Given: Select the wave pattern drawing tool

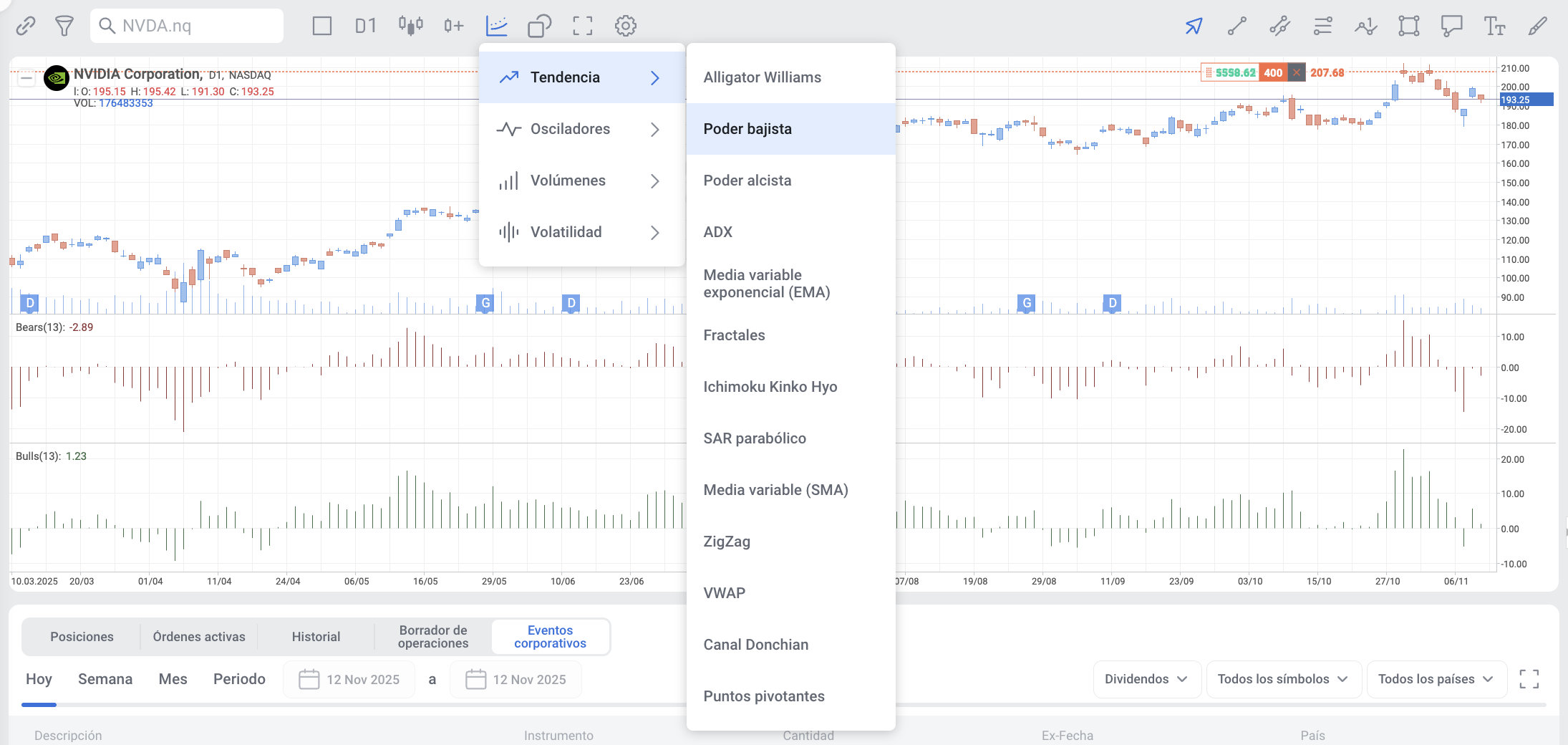Looking at the screenshot, I should click(x=1366, y=27).
